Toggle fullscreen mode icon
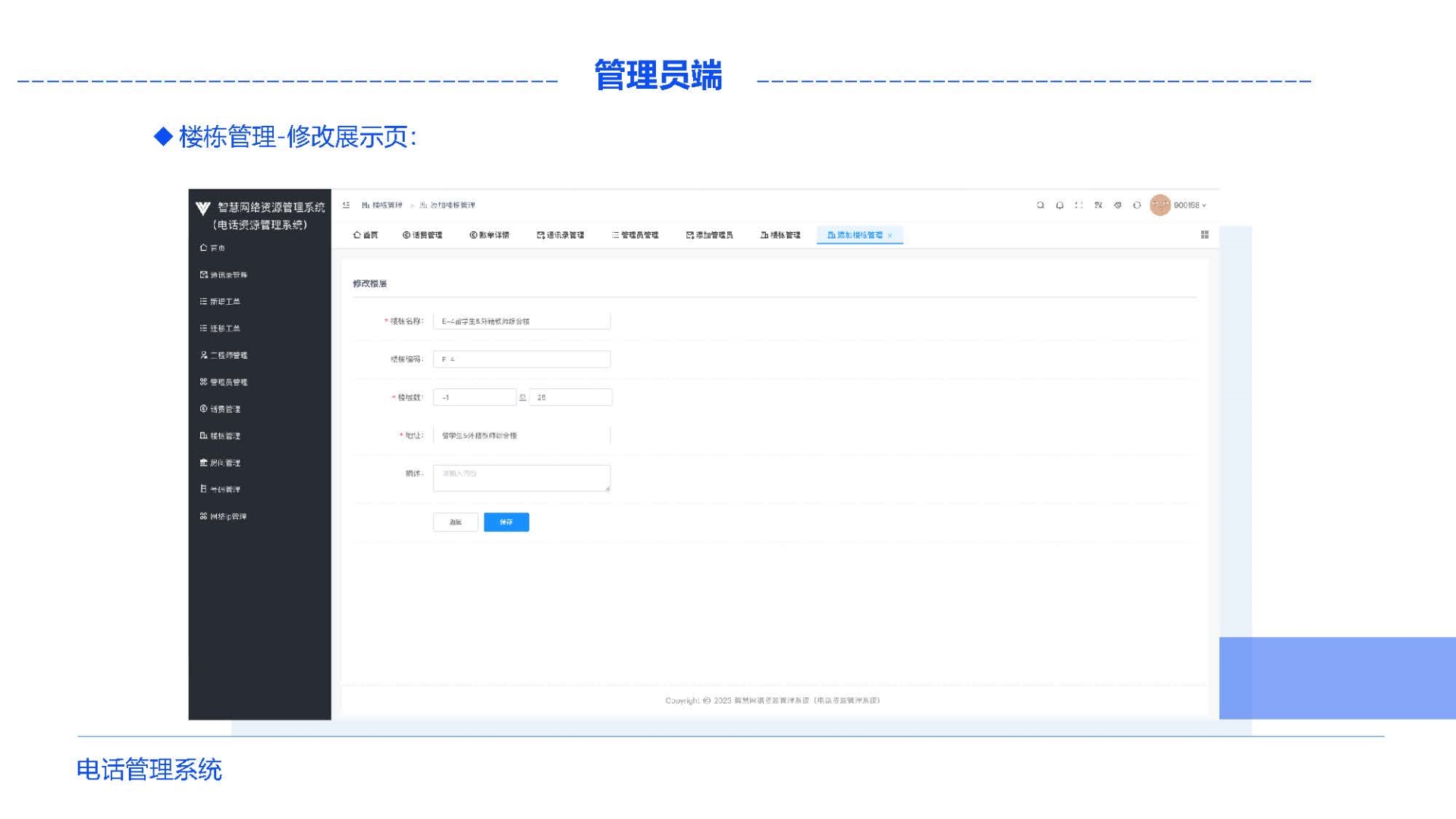Screen dimensions: 1456x819 (1079, 206)
